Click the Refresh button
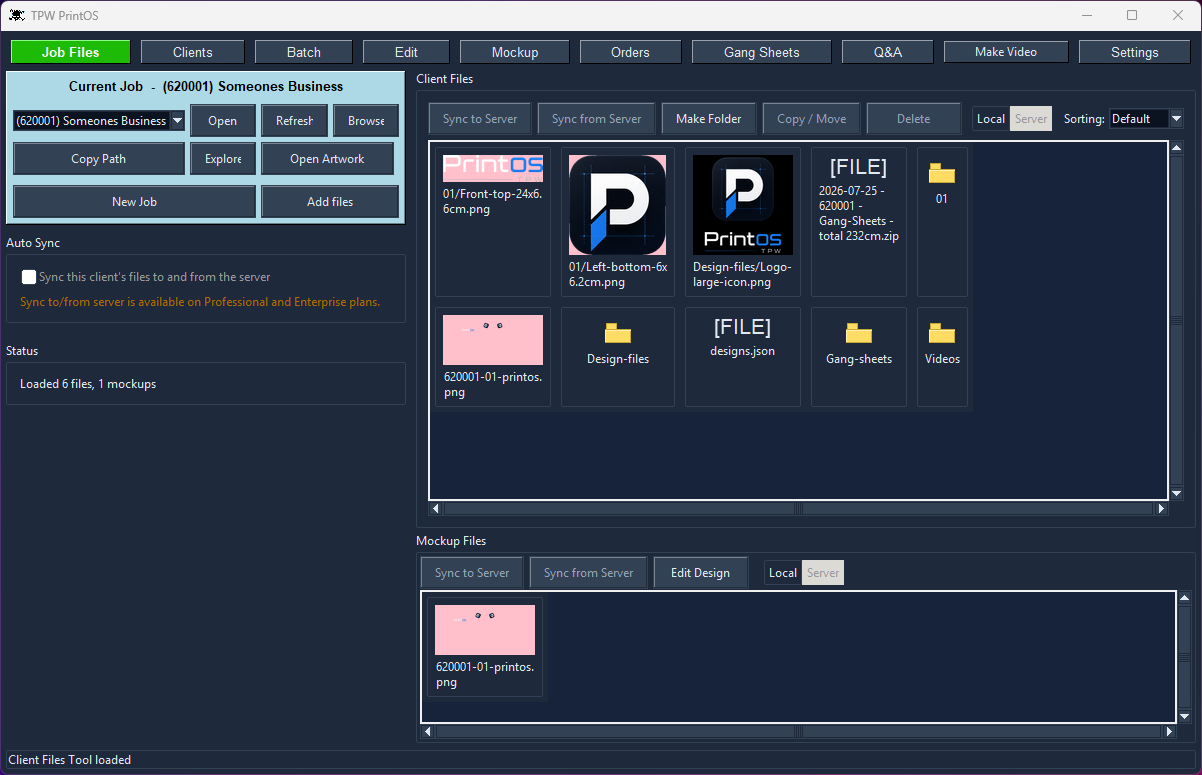Screen dimensions: 1202x775 295,121
